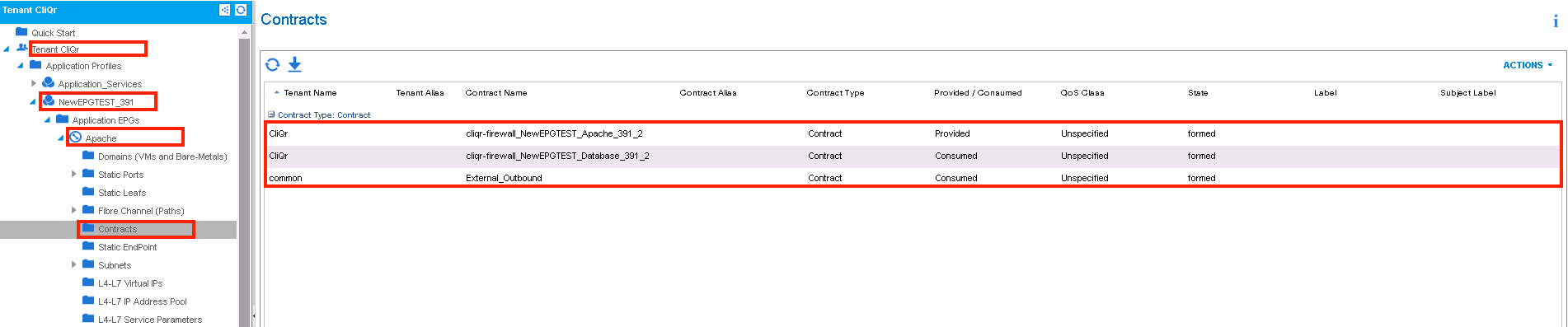The width and height of the screenshot is (1568, 327).
Task: Expand the Subnets tree node
Action: 73,264
